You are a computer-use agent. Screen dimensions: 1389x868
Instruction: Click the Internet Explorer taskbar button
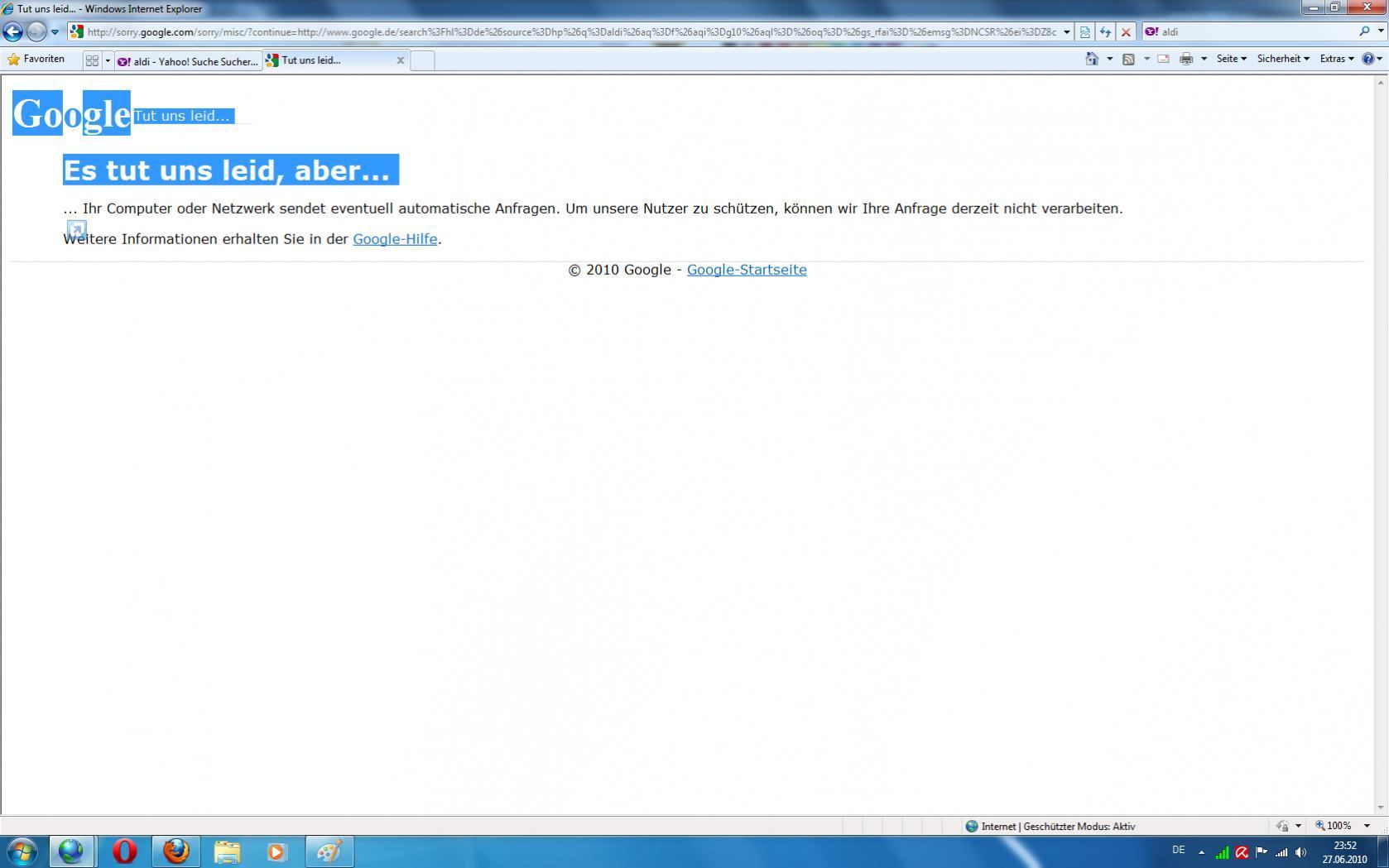71,851
